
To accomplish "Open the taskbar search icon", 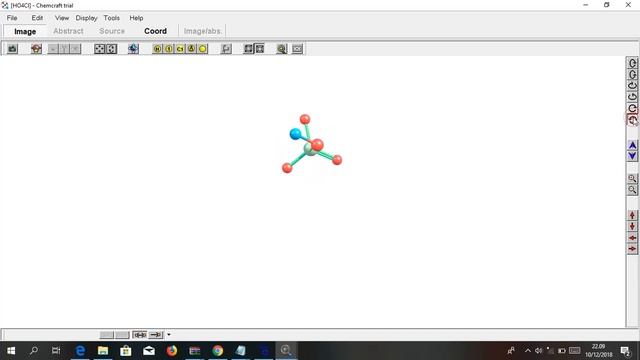I will coord(34,351).
